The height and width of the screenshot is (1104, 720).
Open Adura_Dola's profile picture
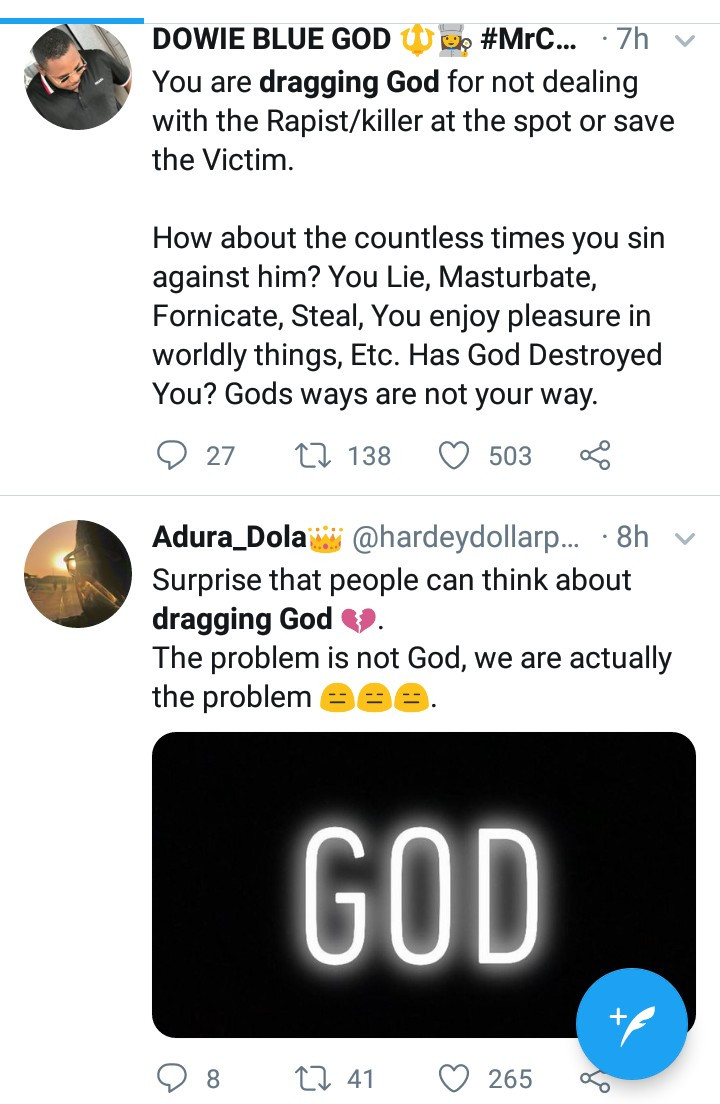coord(77,574)
